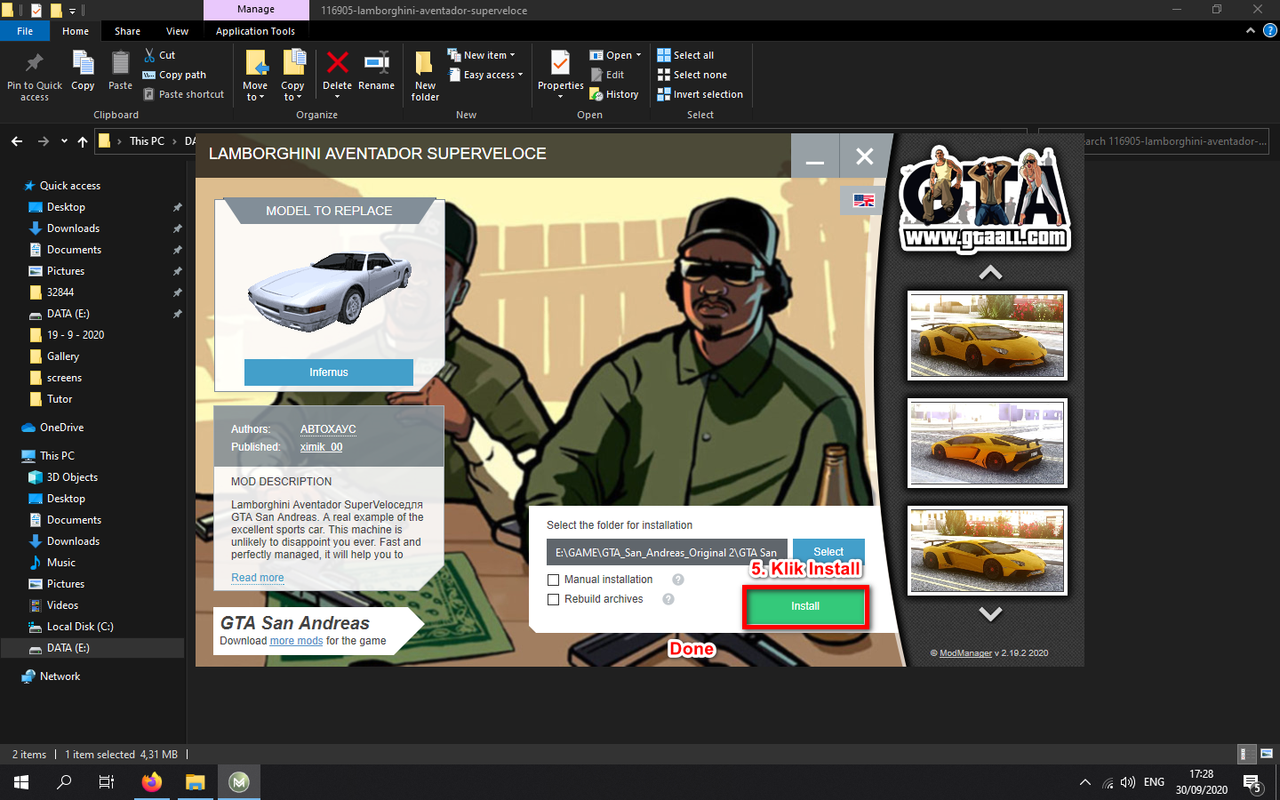Viewport: 1280px width, 800px height.
Task: Click the installation folder path field
Action: click(x=667, y=552)
